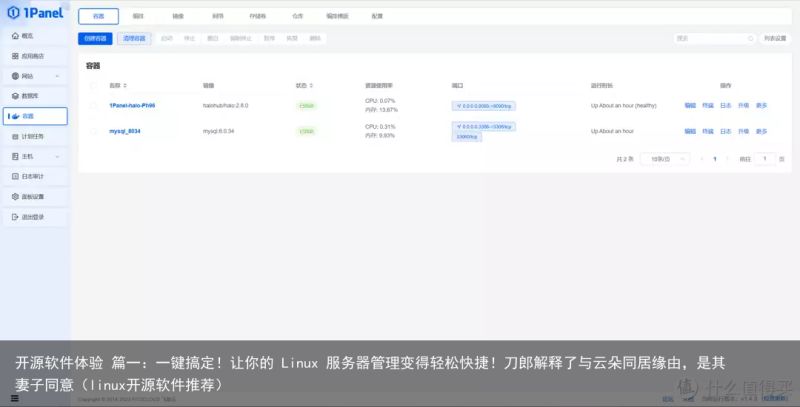
Task: Open 面板设置 gear icon in sidebar
Action: 15,196
